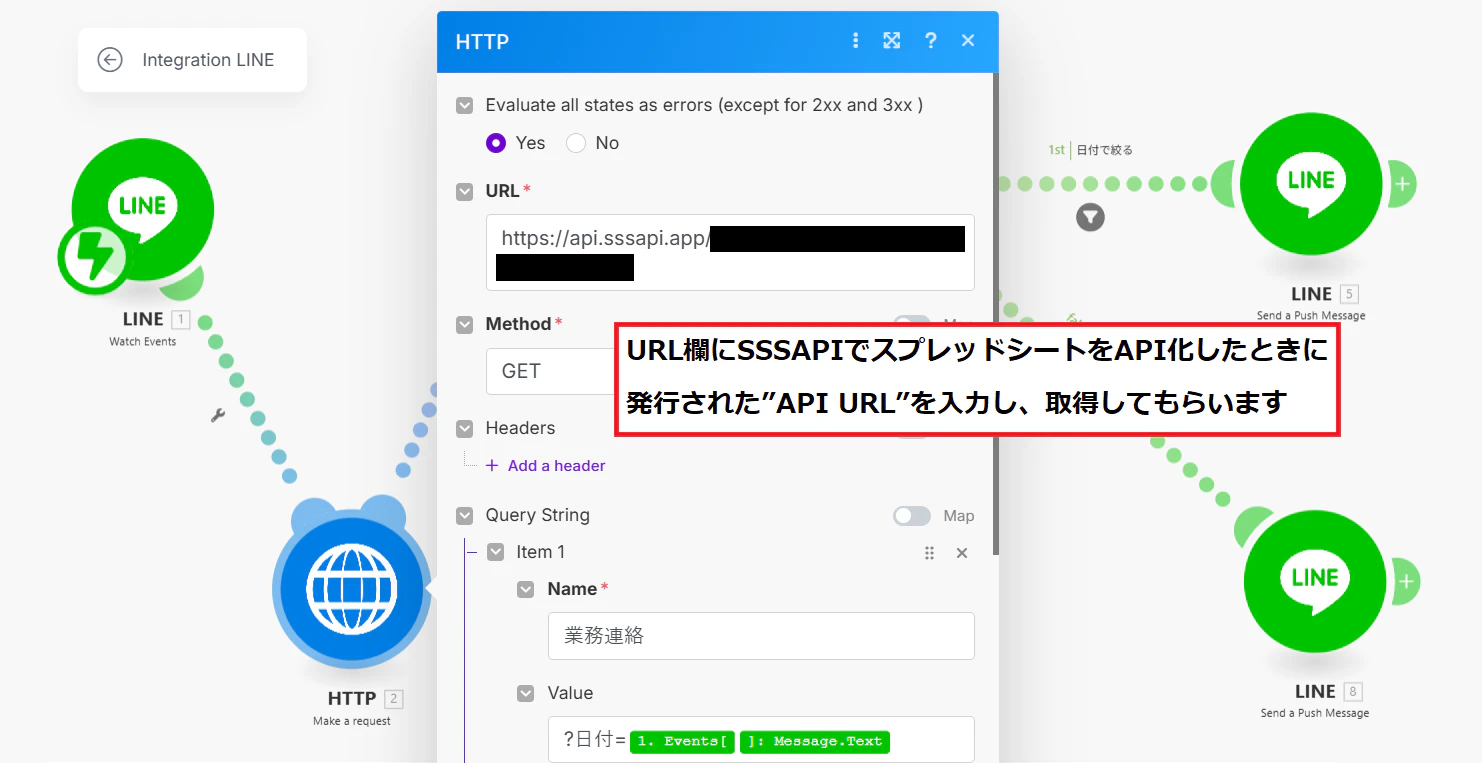Click the drag handle of Item 1
Screen dimensions: 1482x763
(x=929, y=553)
